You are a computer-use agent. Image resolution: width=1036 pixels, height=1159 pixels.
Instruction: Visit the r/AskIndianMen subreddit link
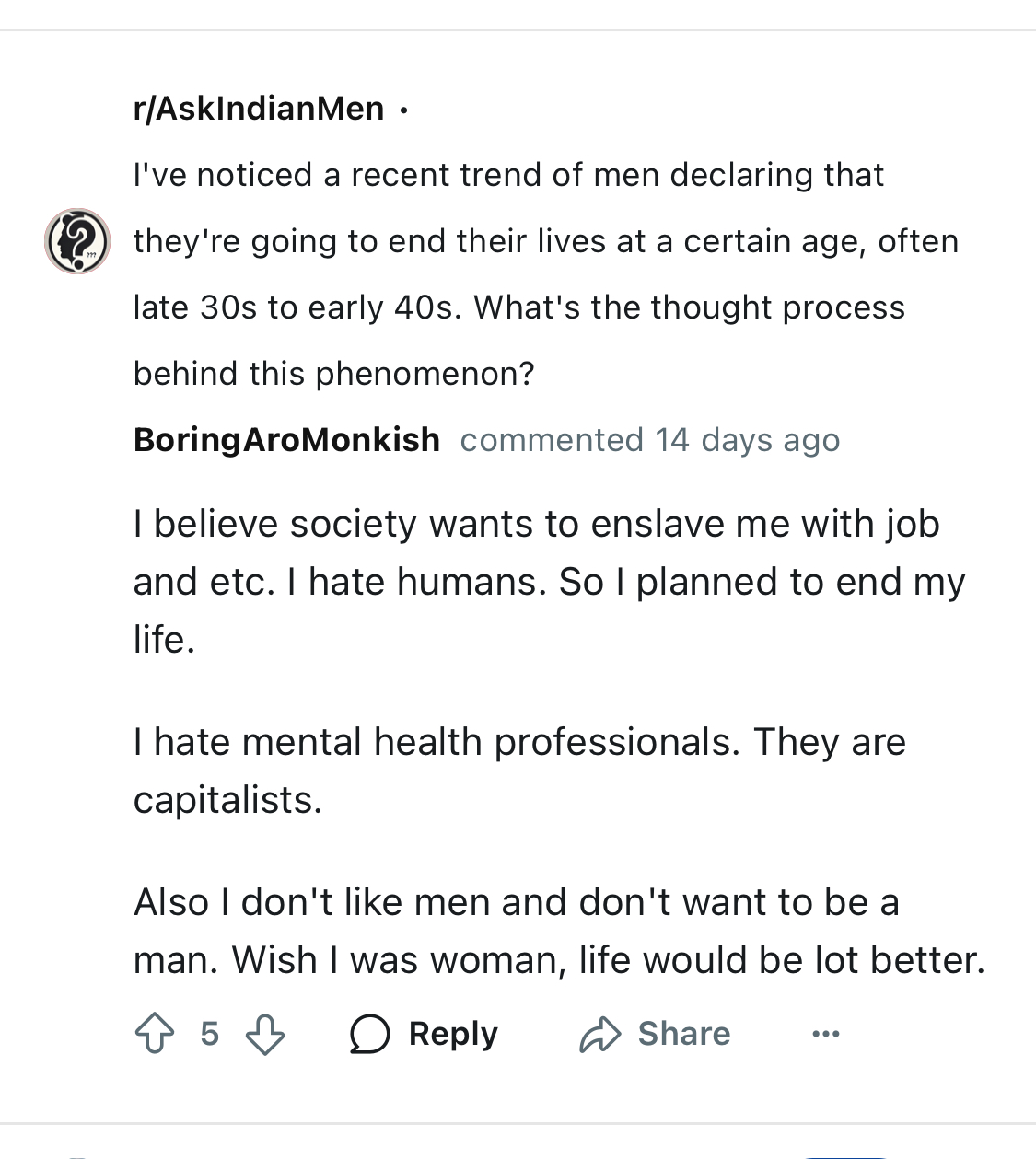click(259, 109)
